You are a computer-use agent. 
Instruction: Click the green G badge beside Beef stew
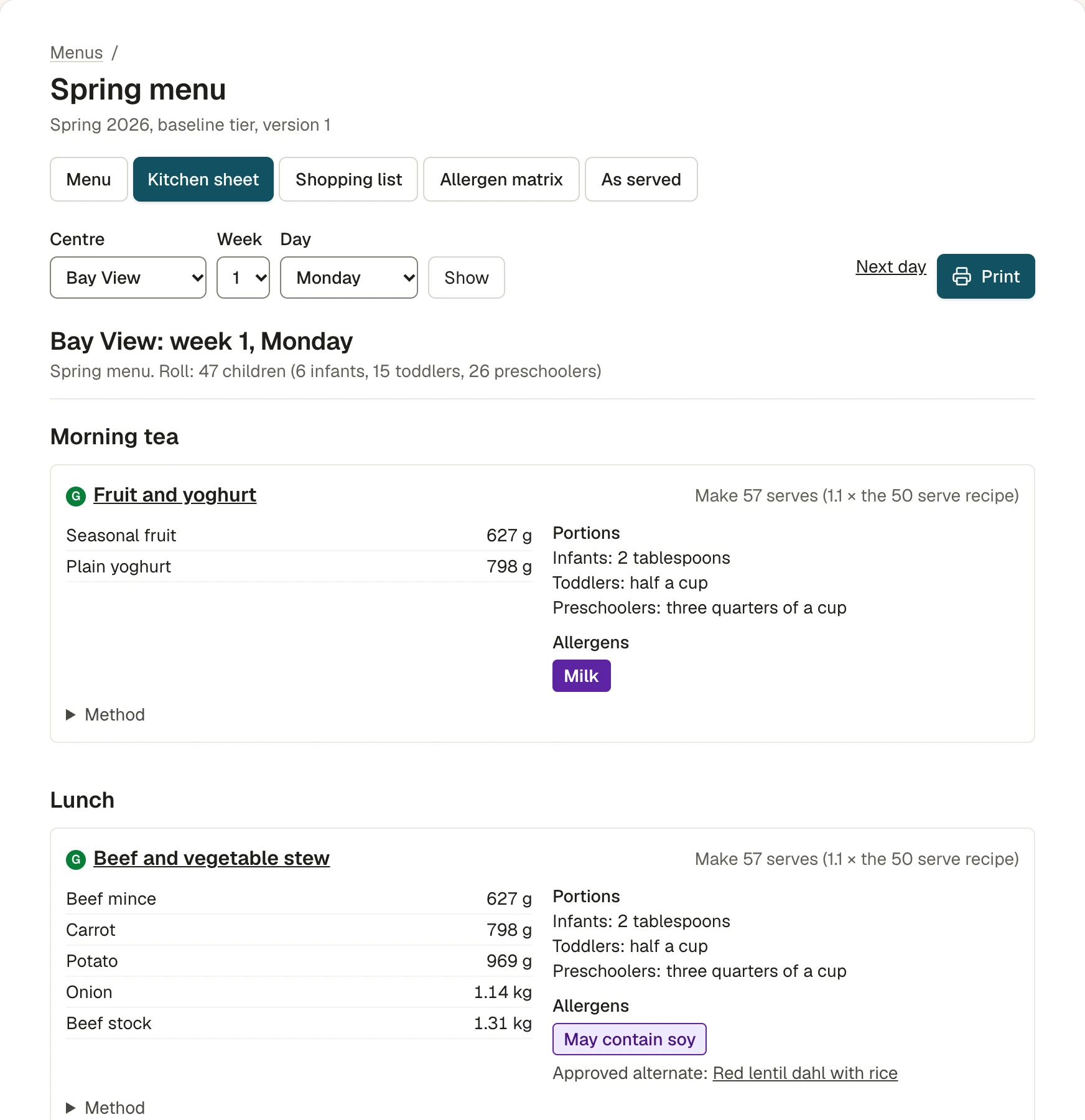[x=76, y=859]
